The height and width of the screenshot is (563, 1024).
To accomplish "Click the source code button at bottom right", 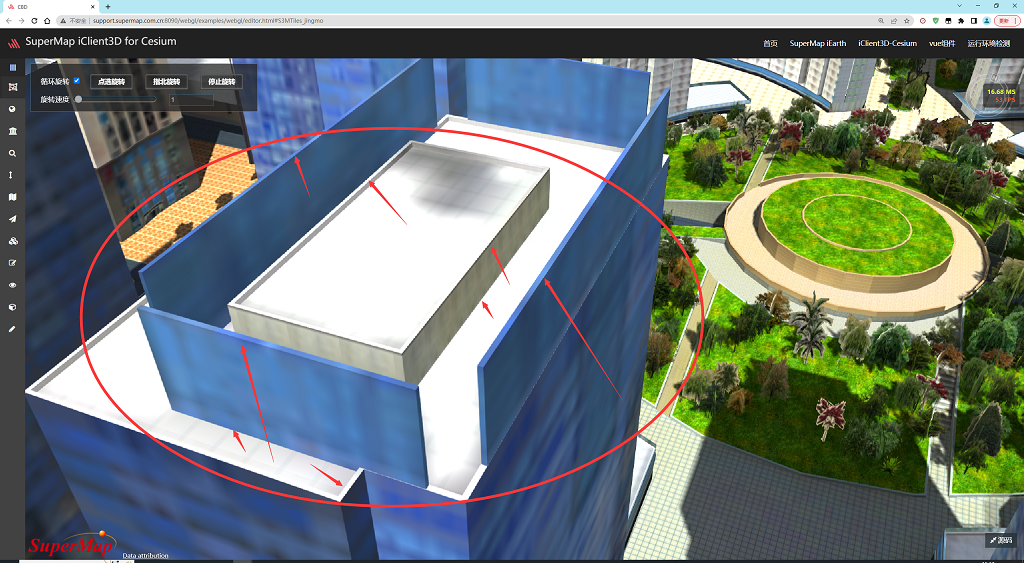I will pos(1000,540).
